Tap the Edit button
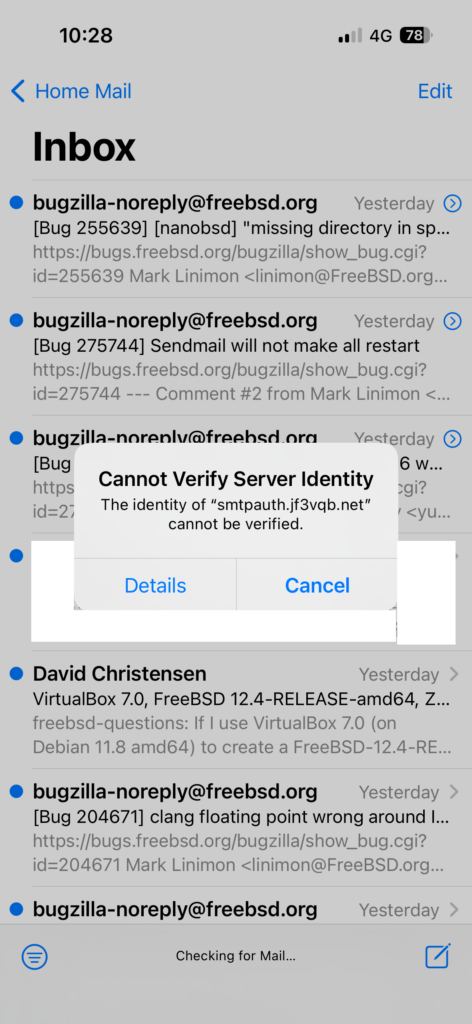 click(435, 91)
